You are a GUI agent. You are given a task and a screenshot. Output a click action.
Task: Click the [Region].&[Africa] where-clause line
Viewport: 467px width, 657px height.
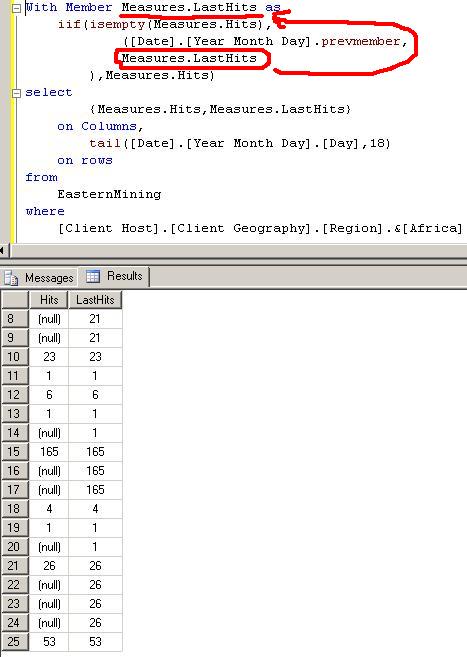tap(260, 228)
